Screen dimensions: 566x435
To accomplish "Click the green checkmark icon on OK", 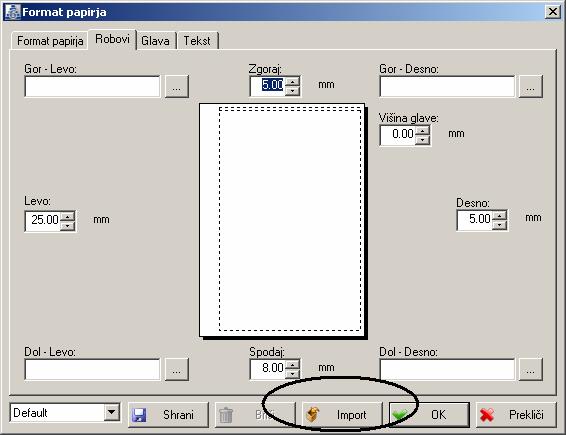I will pyautogui.click(x=400, y=415).
